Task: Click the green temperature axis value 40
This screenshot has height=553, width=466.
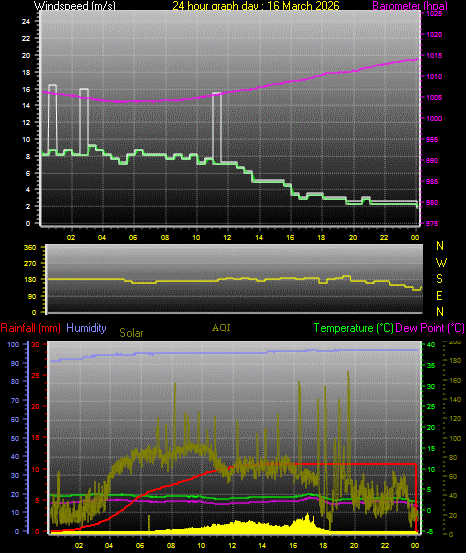Action: [x=431, y=345]
